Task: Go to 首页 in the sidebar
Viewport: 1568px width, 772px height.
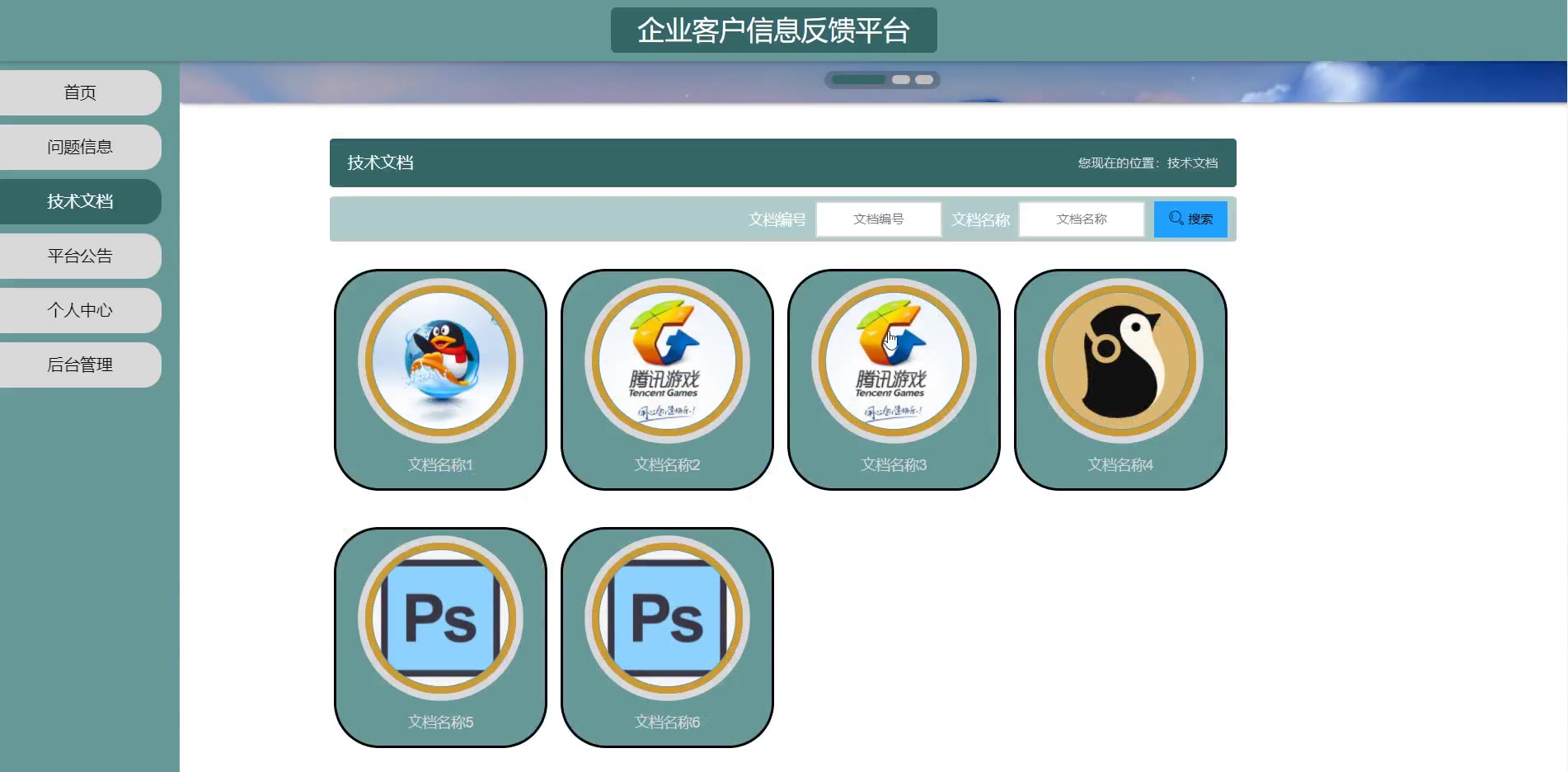Action: pyautogui.click(x=80, y=92)
